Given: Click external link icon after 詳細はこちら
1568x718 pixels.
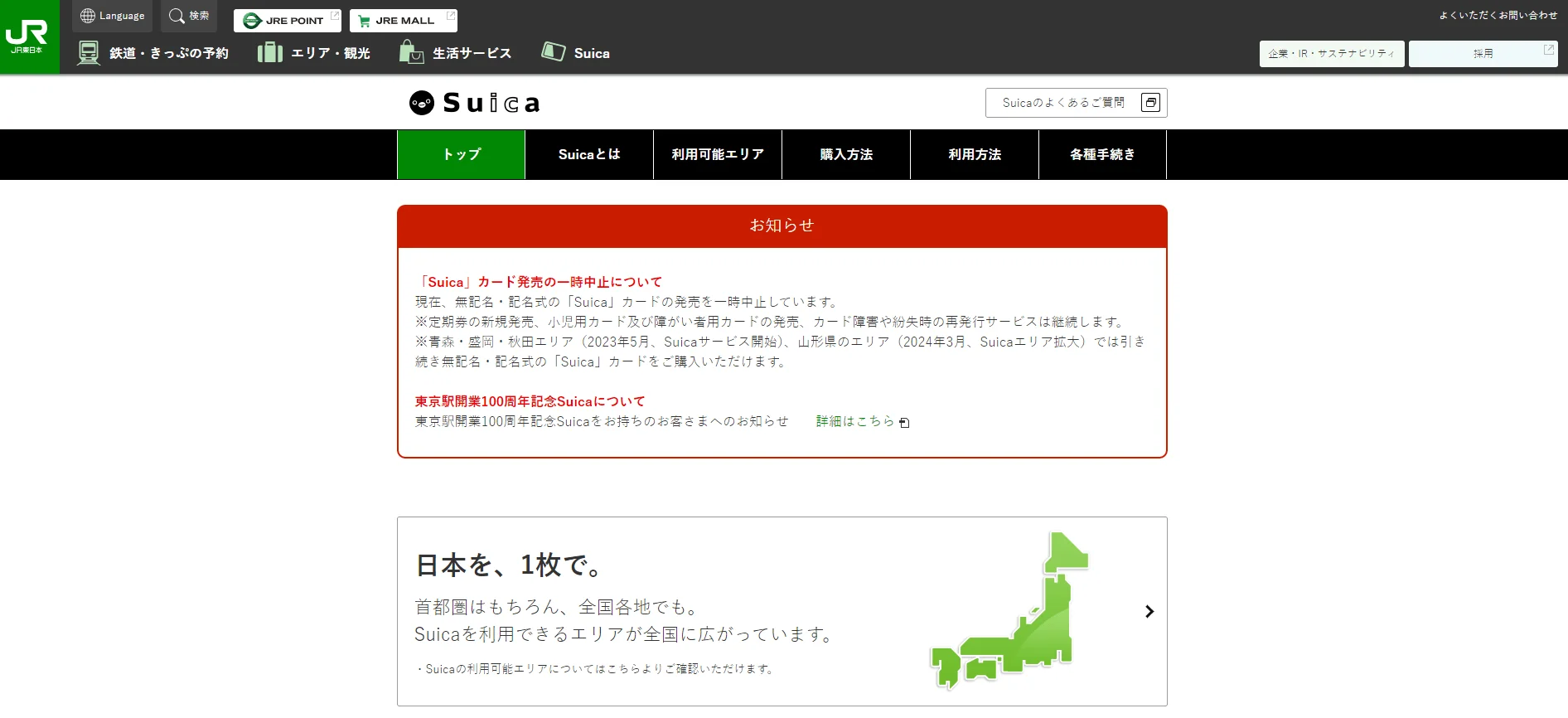Looking at the screenshot, I should point(904,423).
